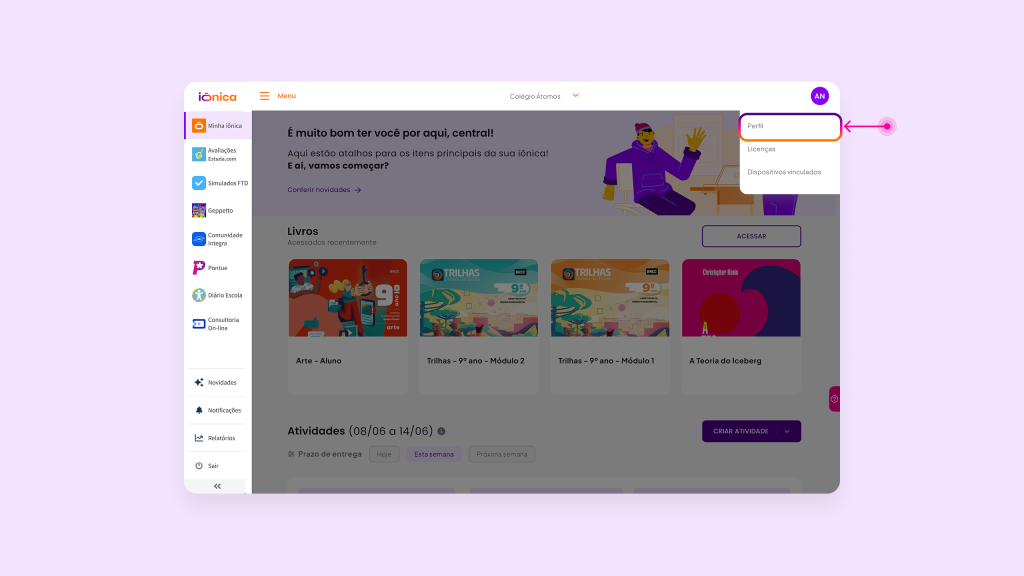The width and height of the screenshot is (1024, 576).
Task: Toggle the Esta semana filter chip
Action: click(434, 455)
